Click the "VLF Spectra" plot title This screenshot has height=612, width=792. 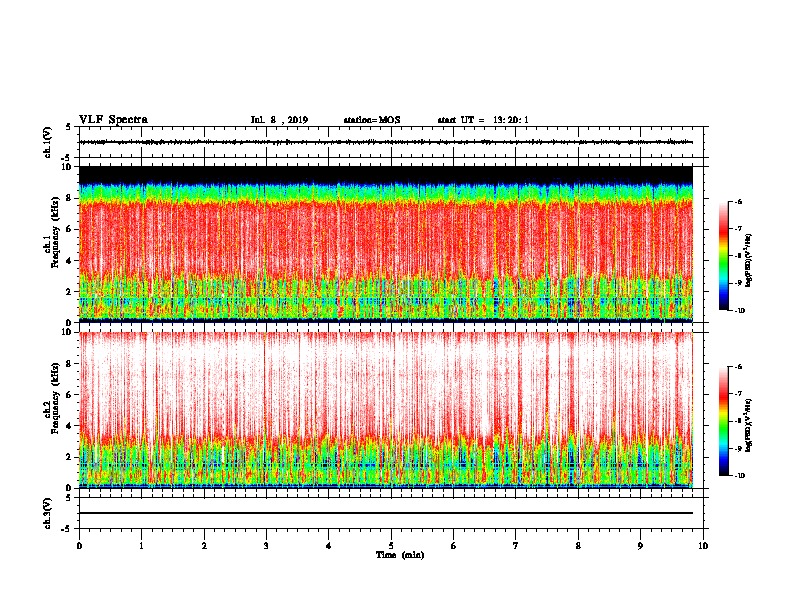pos(114,120)
